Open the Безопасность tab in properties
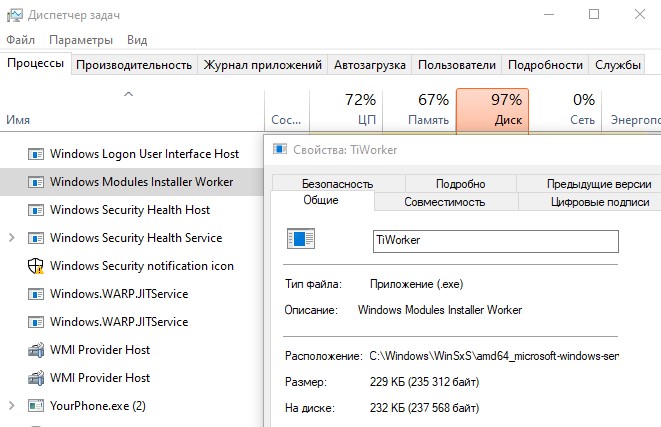 pyautogui.click(x=338, y=184)
